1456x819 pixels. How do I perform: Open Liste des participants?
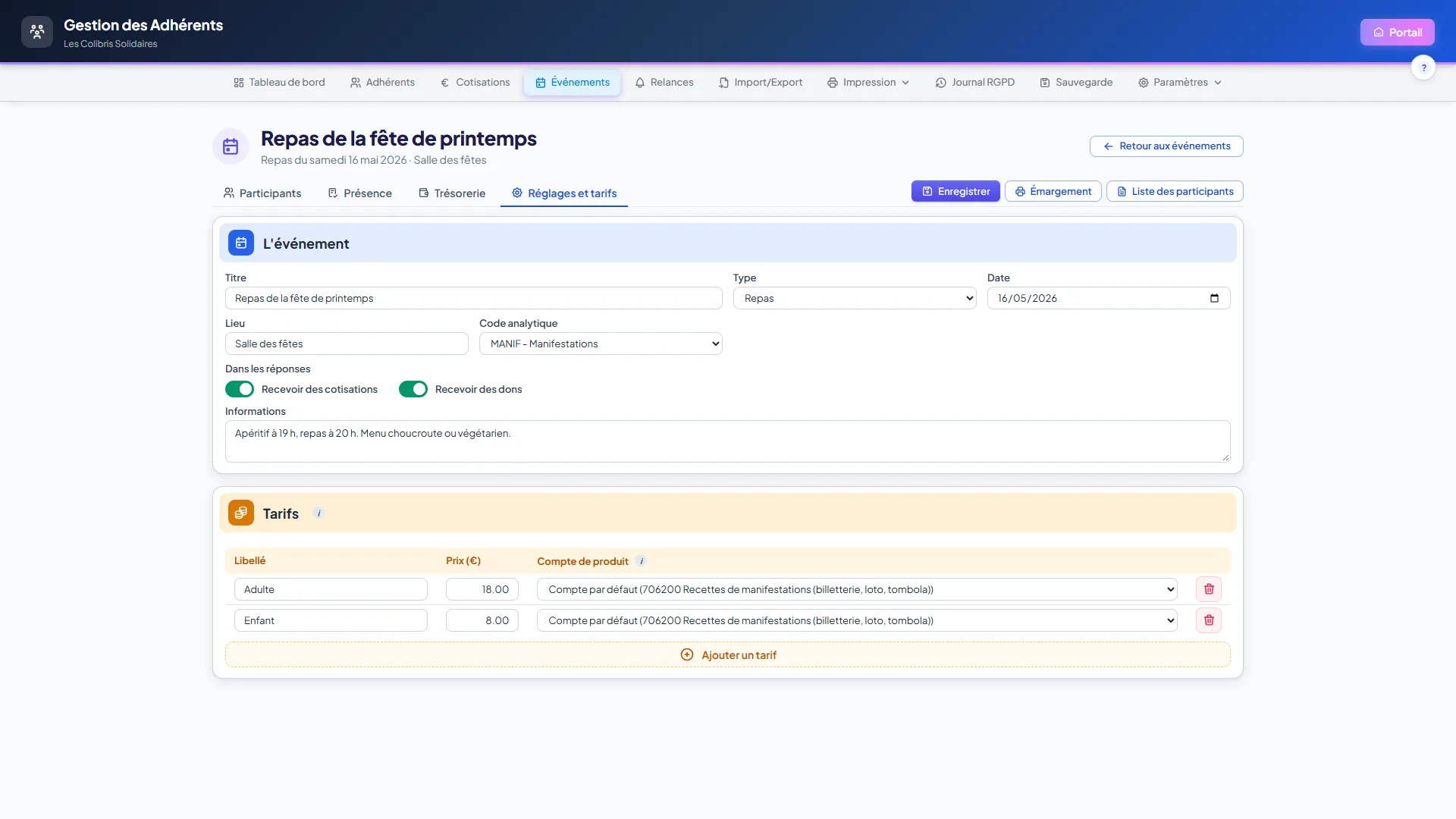(1175, 191)
